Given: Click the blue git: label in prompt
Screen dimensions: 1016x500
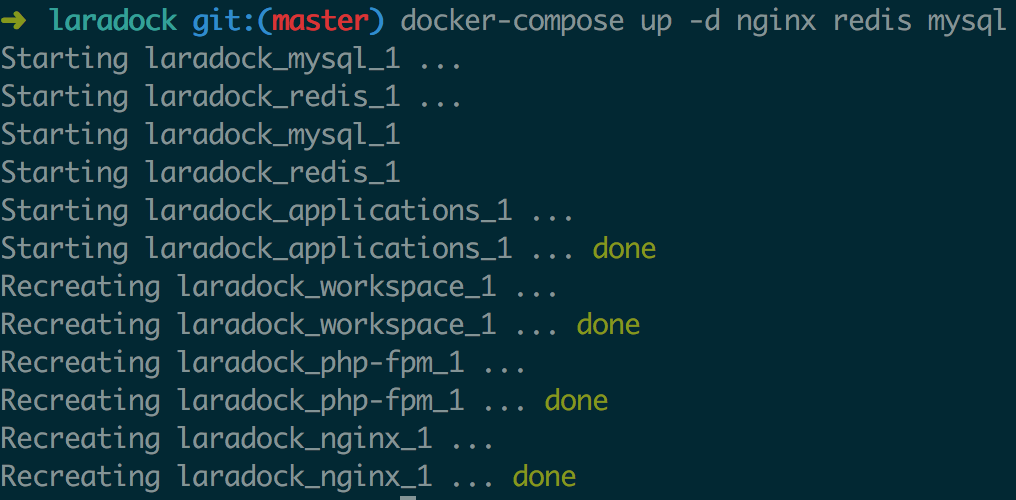Looking at the screenshot, I should [224, 23].
